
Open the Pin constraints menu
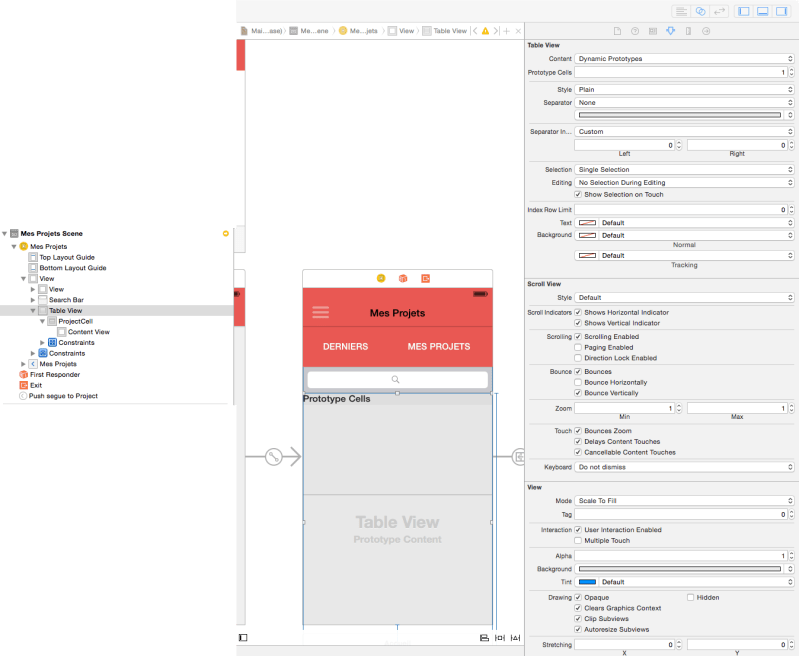(500, 638)
